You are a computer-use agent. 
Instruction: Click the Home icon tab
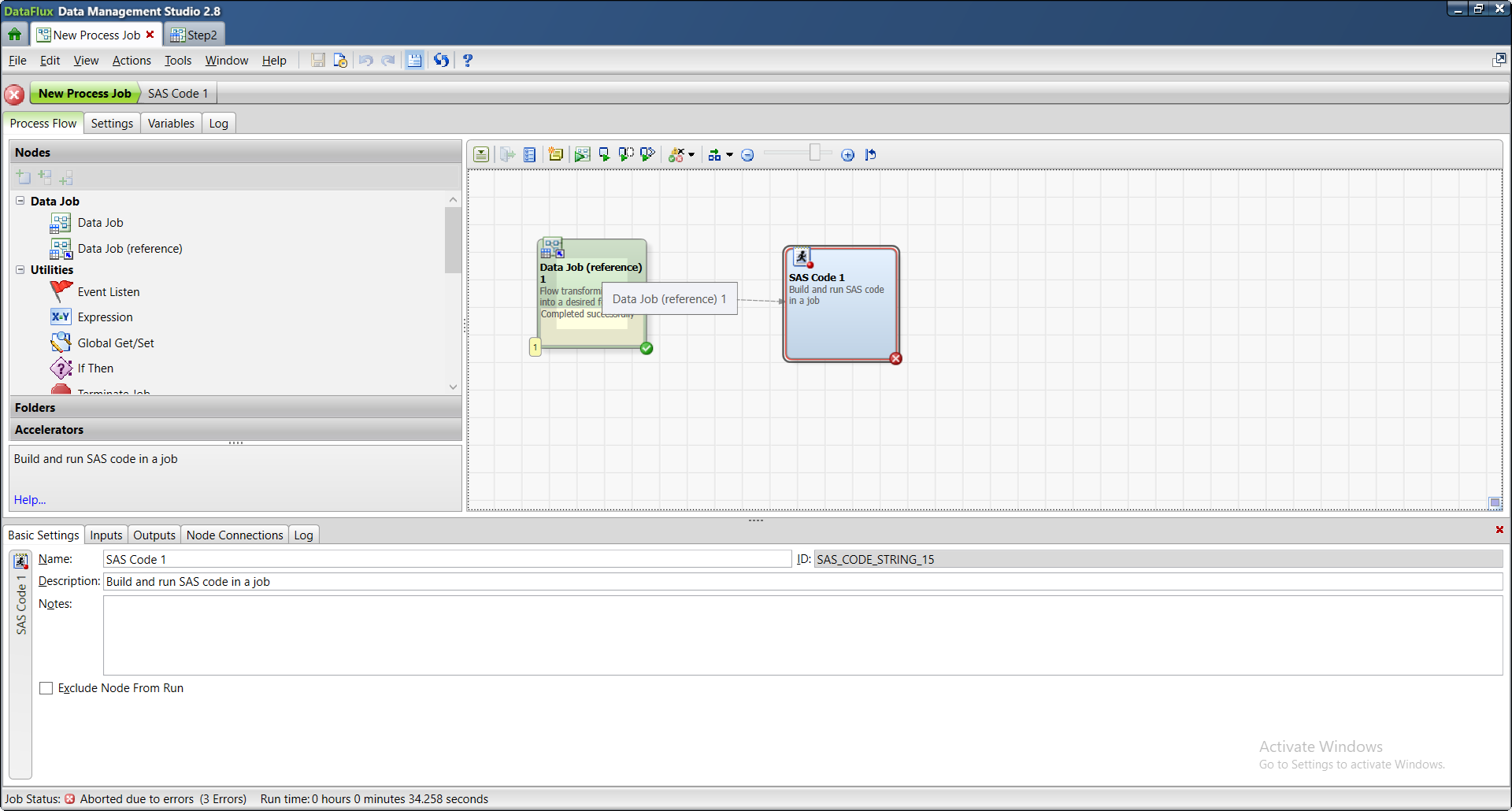[15, 35]
